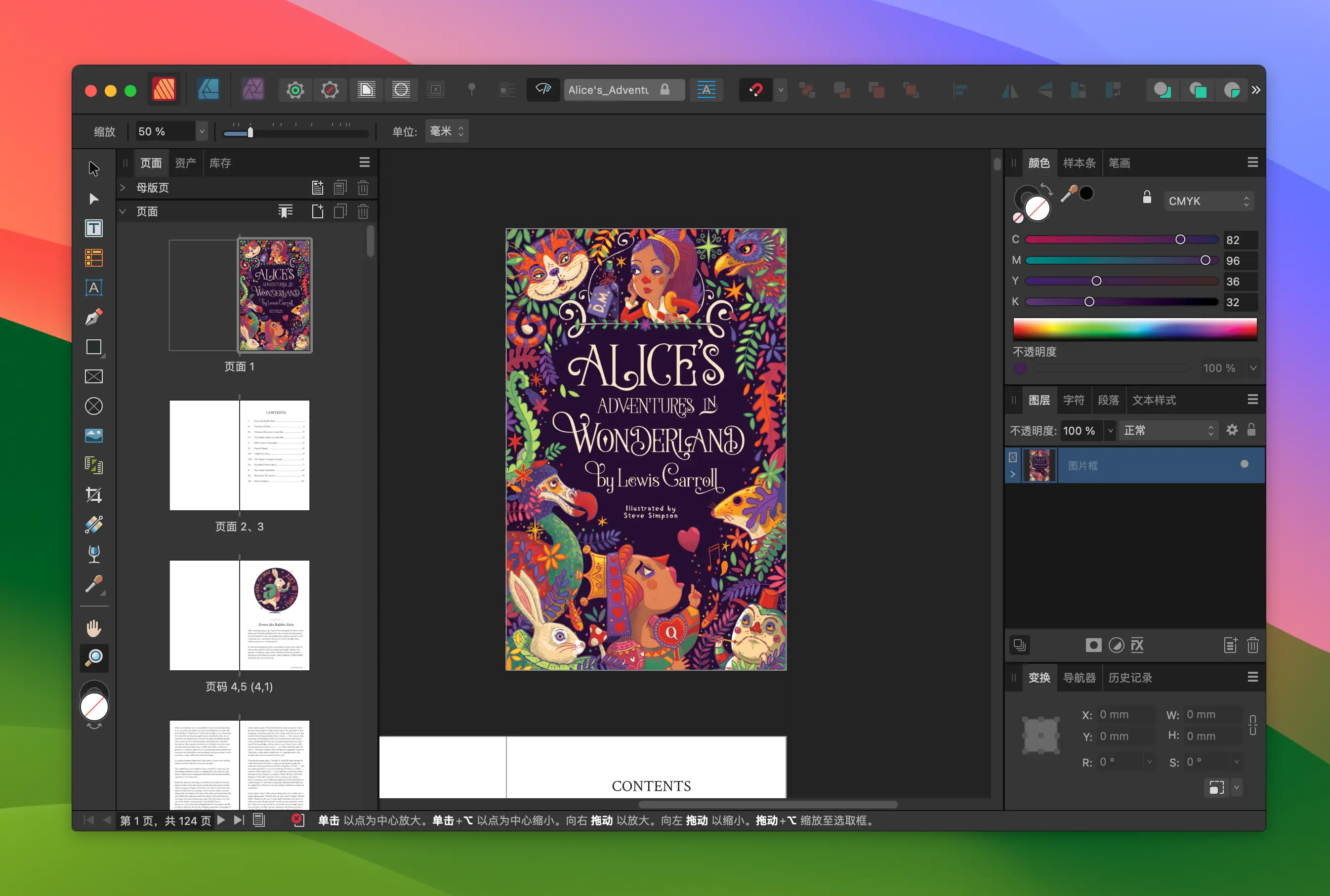Pick the Color Picker eyedropper tool
The height and width of the screenshot is (896, 1330).
tap(94, 584)
